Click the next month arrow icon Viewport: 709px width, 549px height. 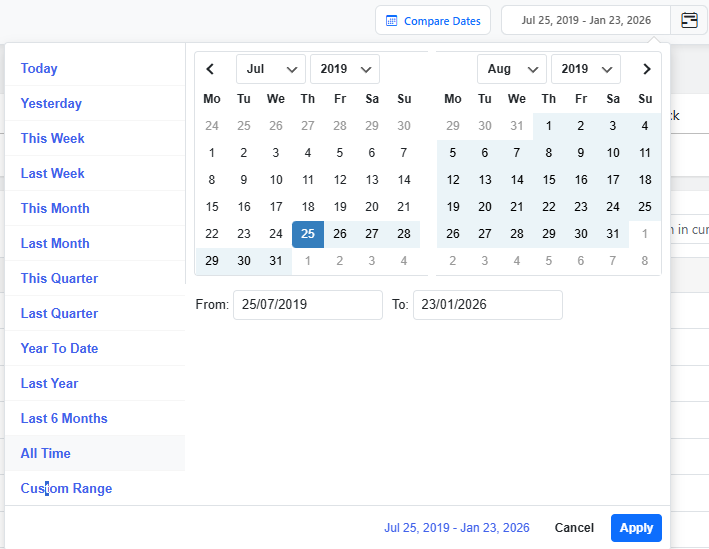pos(646,69)
